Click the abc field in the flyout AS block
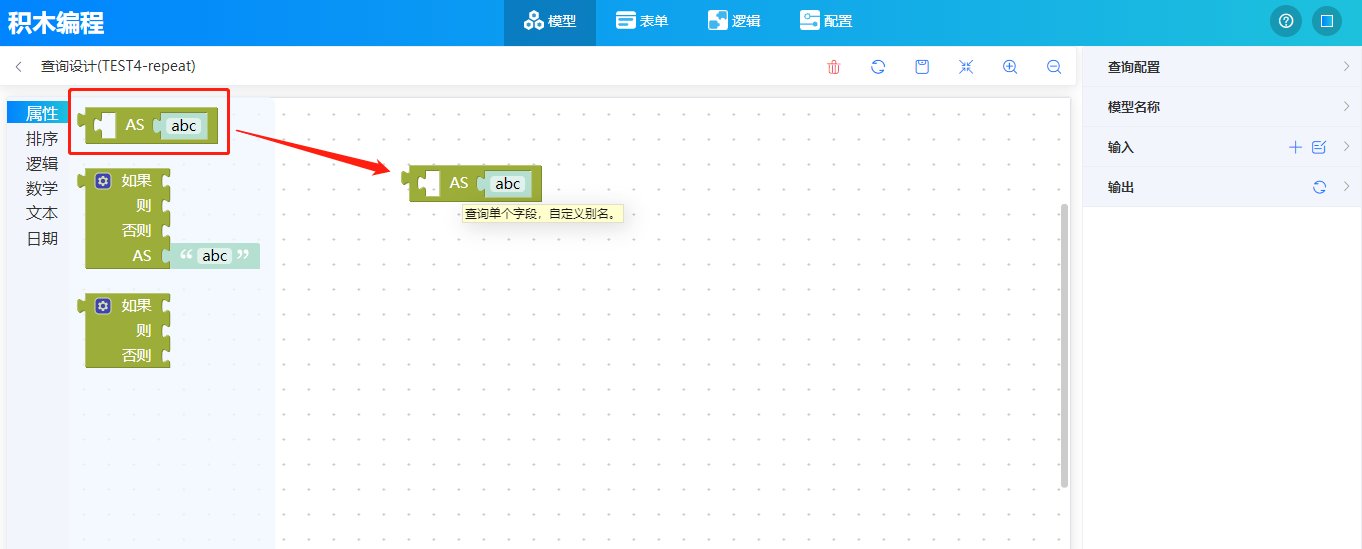The height and width of the screenshot is (549, 1362). (x=184, y=126)
